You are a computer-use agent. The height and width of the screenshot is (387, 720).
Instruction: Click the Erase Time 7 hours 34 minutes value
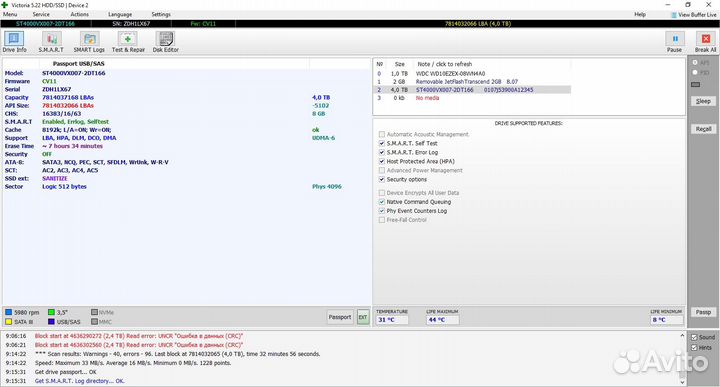[x=73, y=146]
